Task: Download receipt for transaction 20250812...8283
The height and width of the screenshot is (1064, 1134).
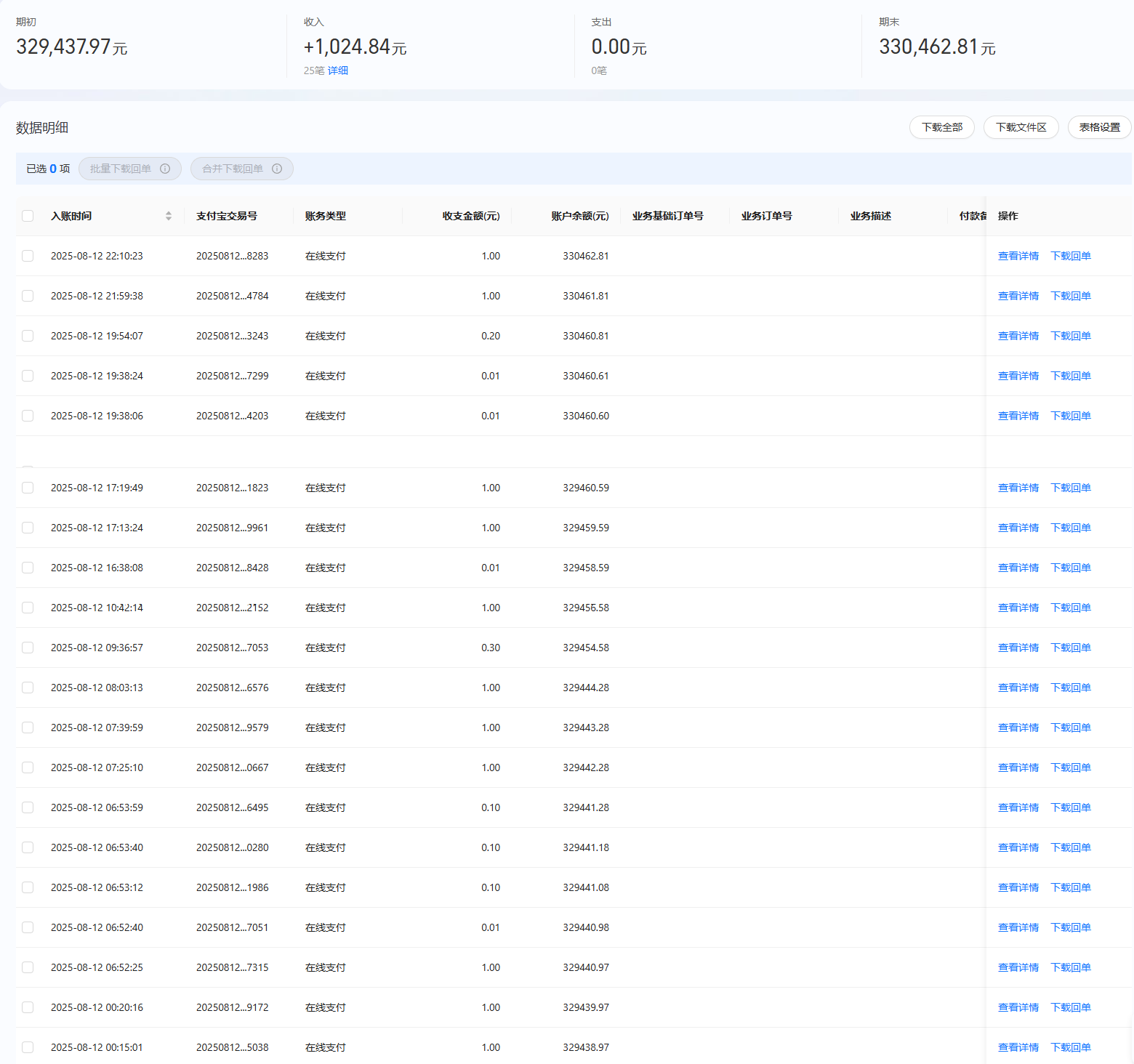Action: (1071, 256)
